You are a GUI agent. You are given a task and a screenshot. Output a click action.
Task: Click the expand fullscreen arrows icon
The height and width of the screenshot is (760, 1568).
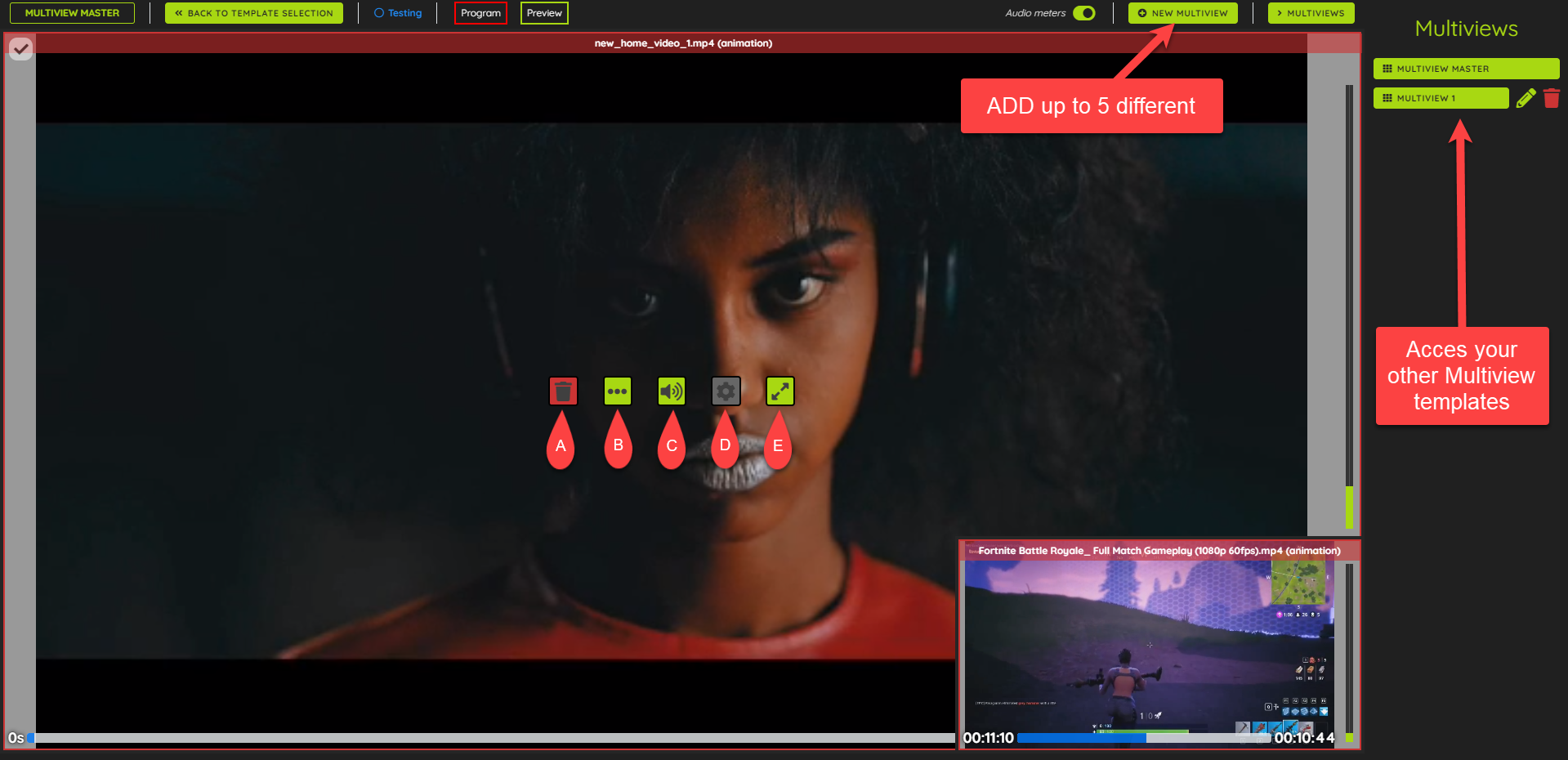(780, 391)
